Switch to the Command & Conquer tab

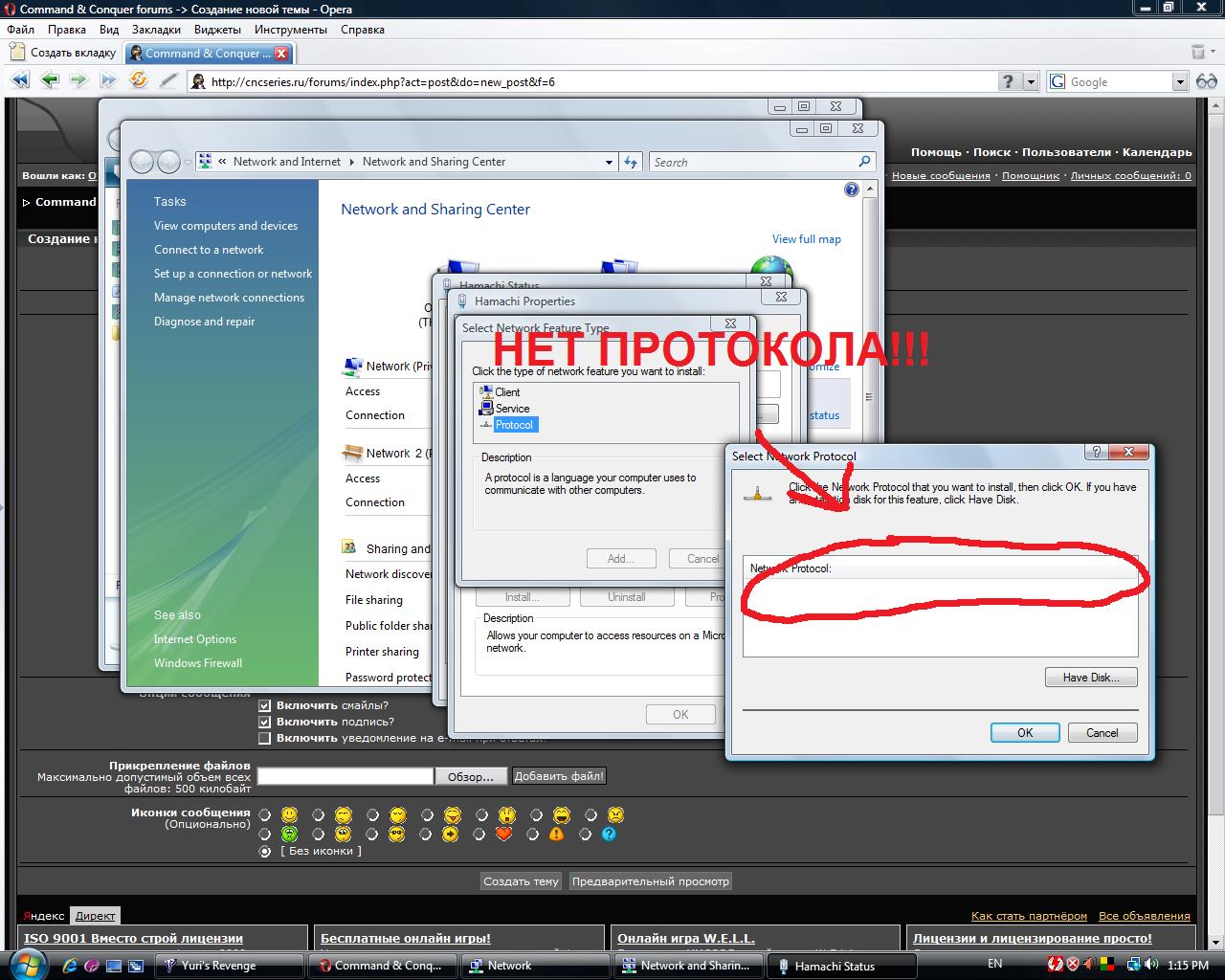pyautogui.click(x=209, y=54)
